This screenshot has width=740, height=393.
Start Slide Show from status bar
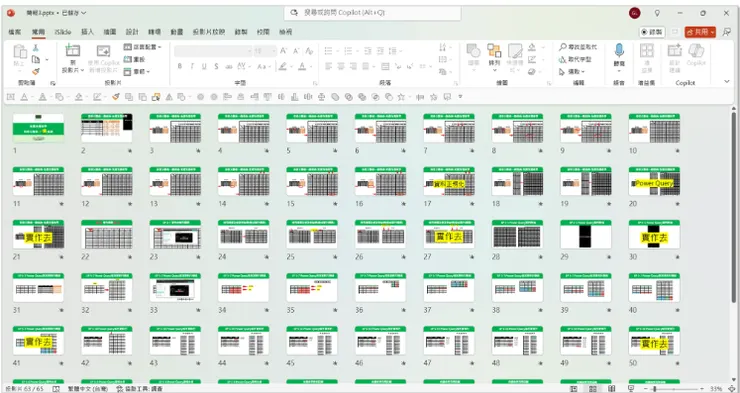point(631,389)
